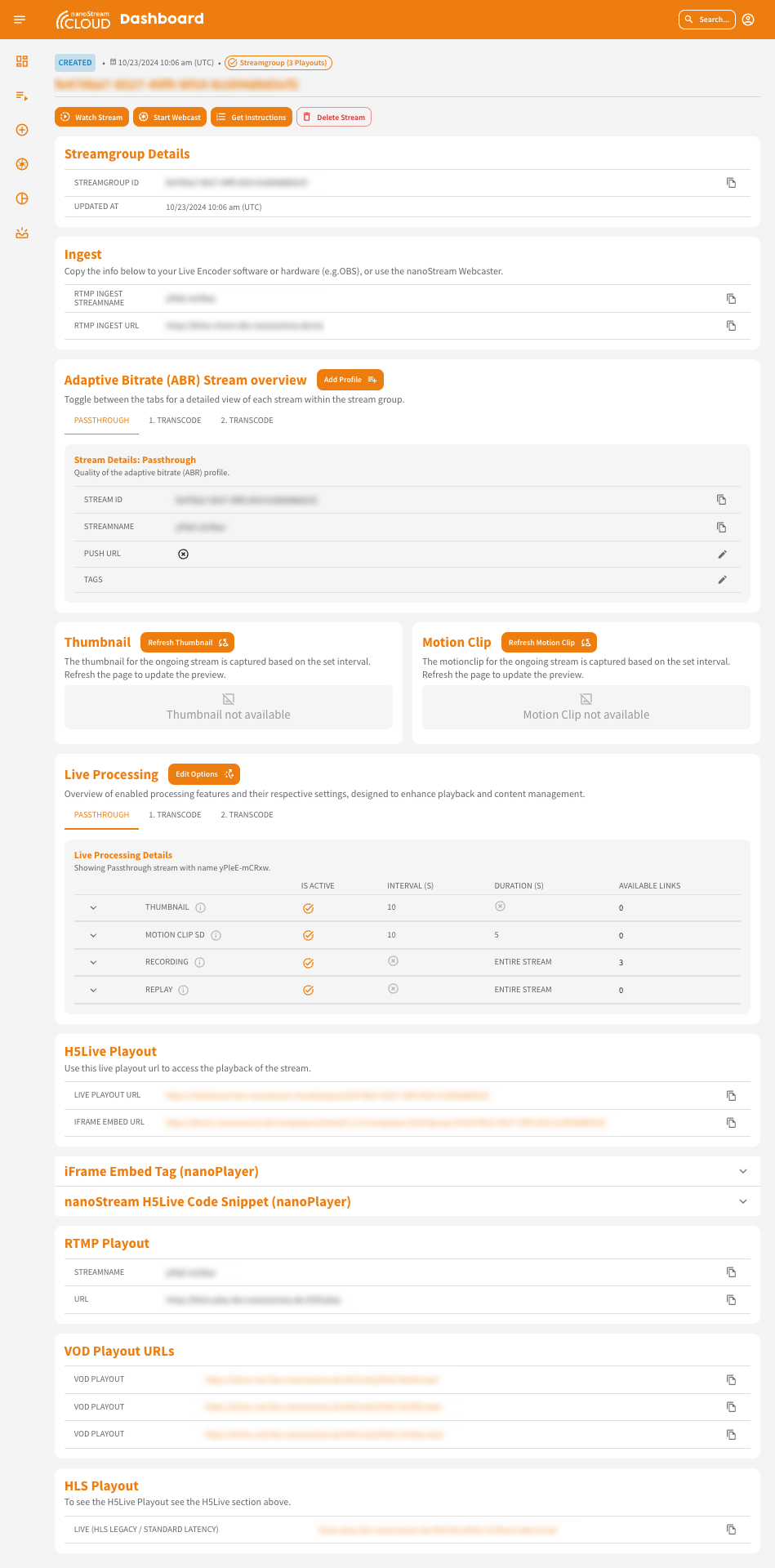Select Passthrough tab in Live Processing
The height and width of the screenshot is (1568, 775).
coord(101,815)
